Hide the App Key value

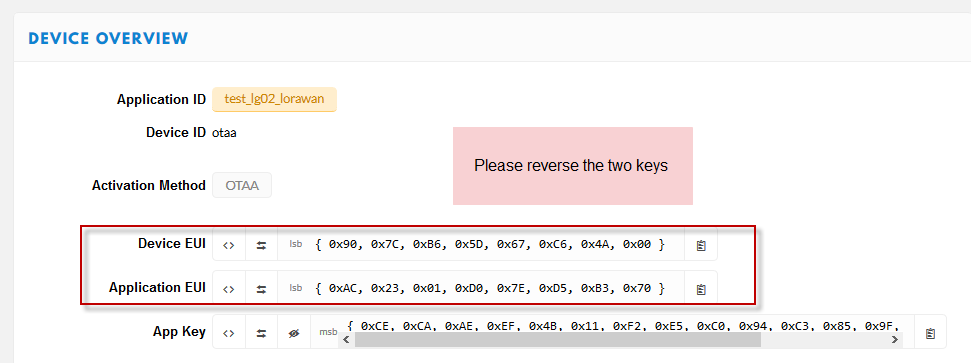pyautogui.click(x=294, y=333)
